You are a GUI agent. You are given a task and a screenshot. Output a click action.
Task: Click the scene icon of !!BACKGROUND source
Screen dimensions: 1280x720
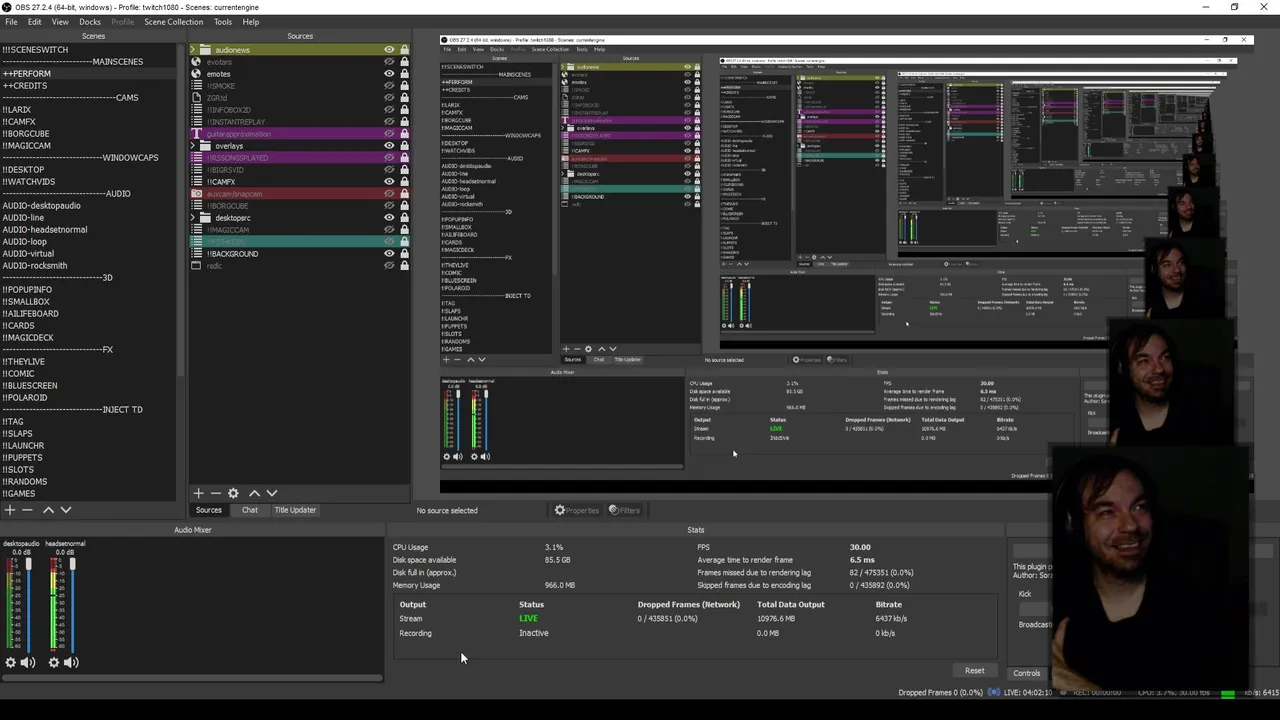(x=196, y=254)
